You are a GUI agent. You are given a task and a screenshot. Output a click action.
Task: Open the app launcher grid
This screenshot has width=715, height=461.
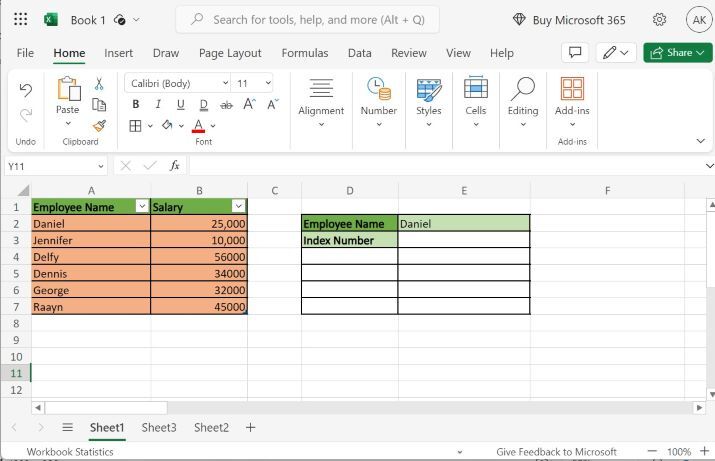tap(20, 20)
